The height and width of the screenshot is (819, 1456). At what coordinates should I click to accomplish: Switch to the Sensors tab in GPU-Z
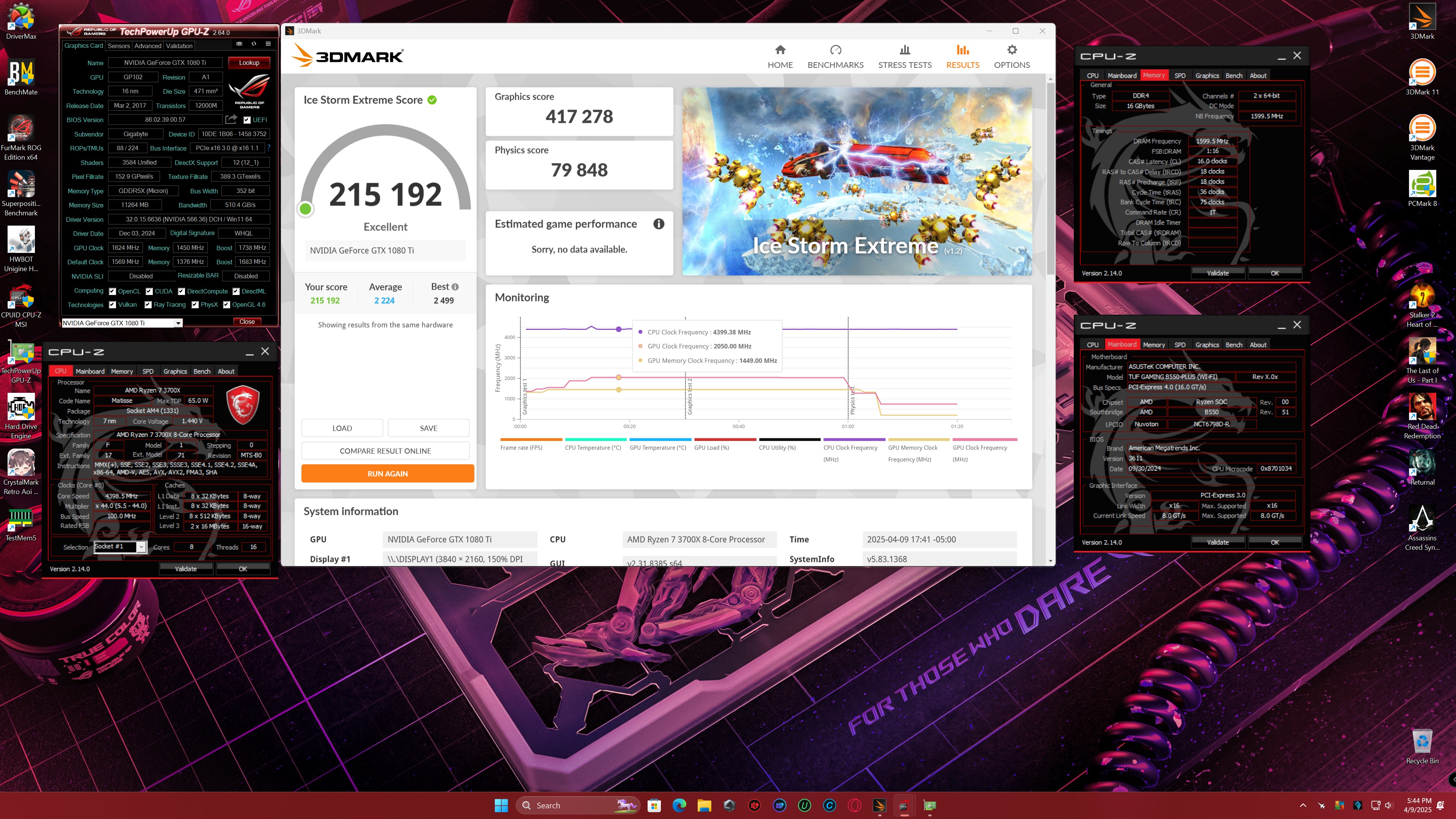119,46
